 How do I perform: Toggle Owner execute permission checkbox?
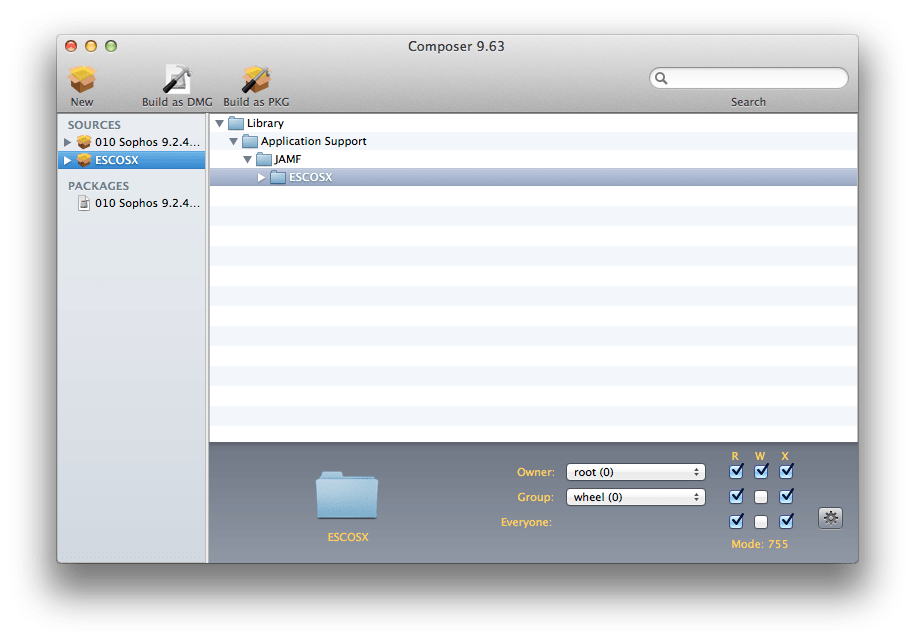pyautogui.click(x=786, y=471)
